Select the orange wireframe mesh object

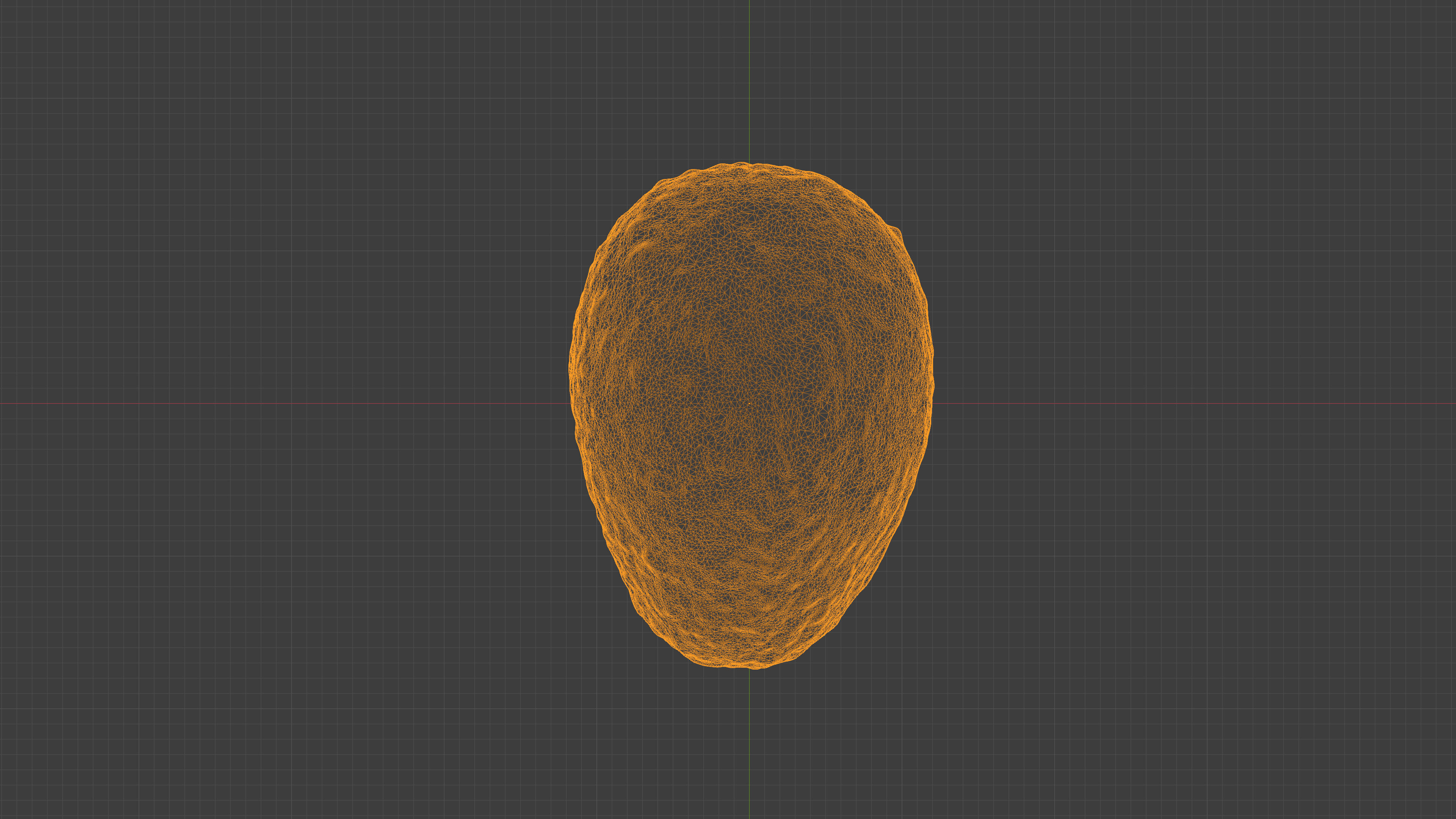(751, 416)
